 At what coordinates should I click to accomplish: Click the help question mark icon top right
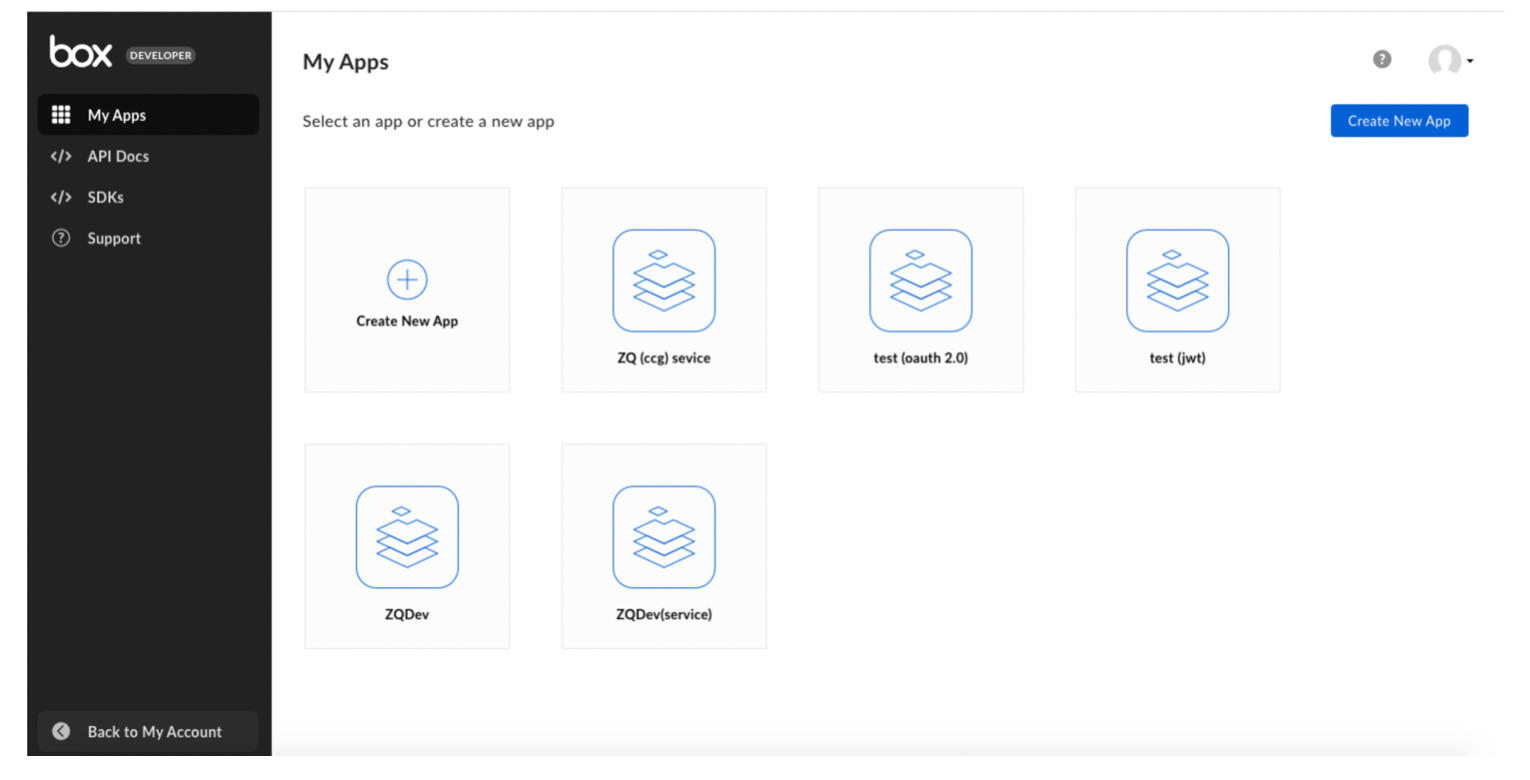1382,60
